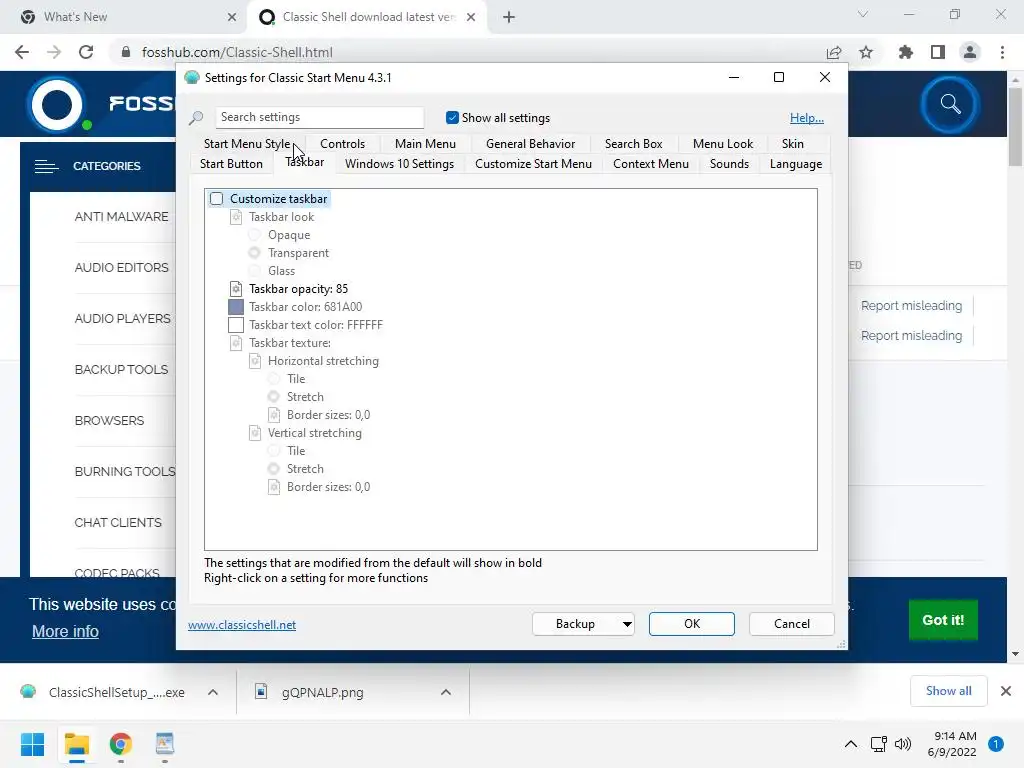
Task: Open a new Chrome tab
Action: click(x=509, y=17)
